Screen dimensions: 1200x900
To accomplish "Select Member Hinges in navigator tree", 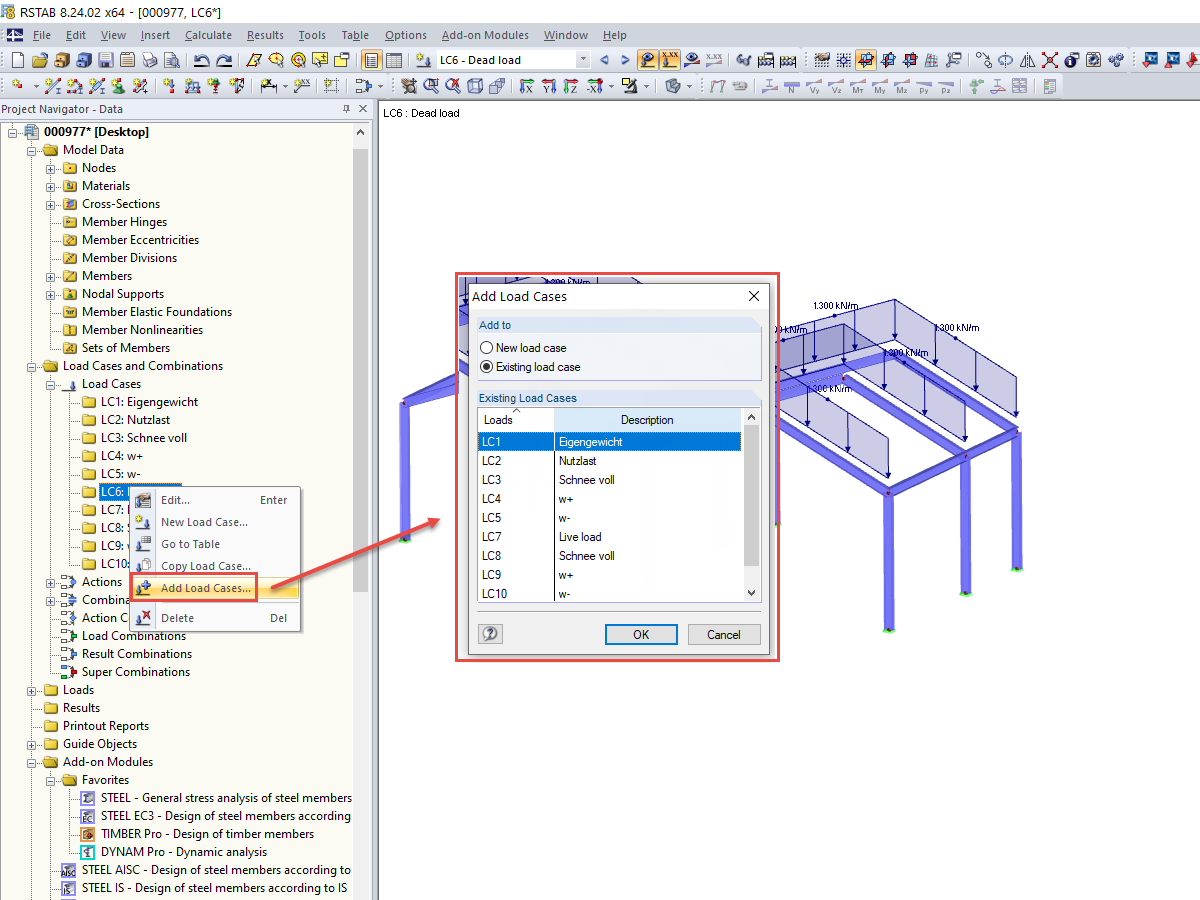I will tap(124, 222).
